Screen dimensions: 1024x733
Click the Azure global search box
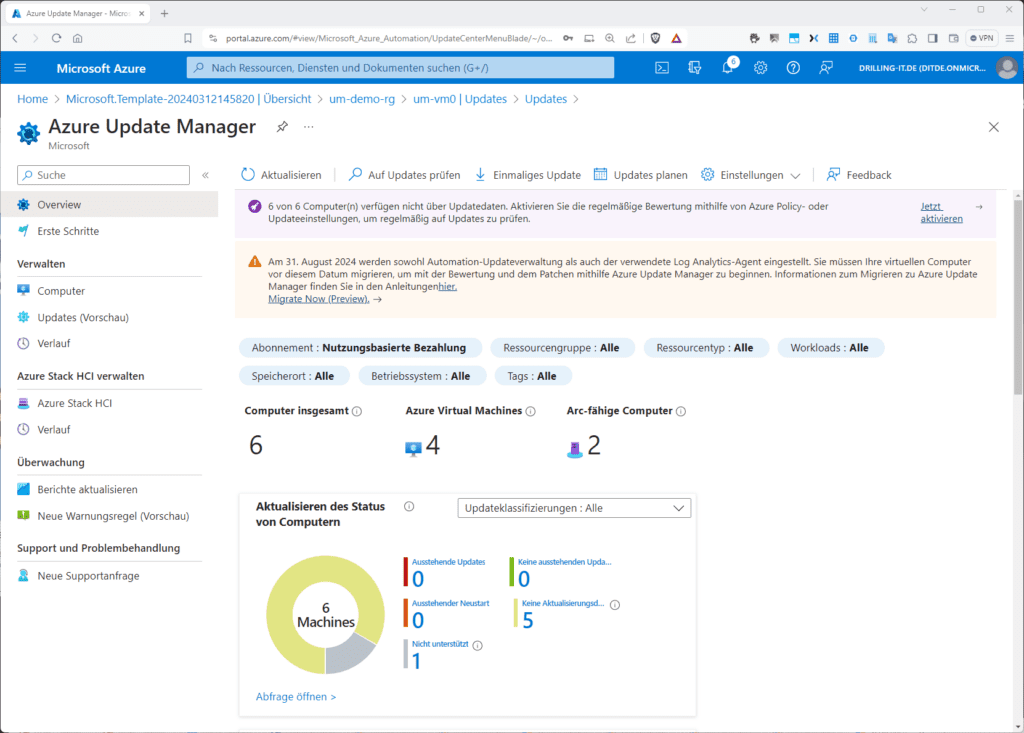point(400,68)
